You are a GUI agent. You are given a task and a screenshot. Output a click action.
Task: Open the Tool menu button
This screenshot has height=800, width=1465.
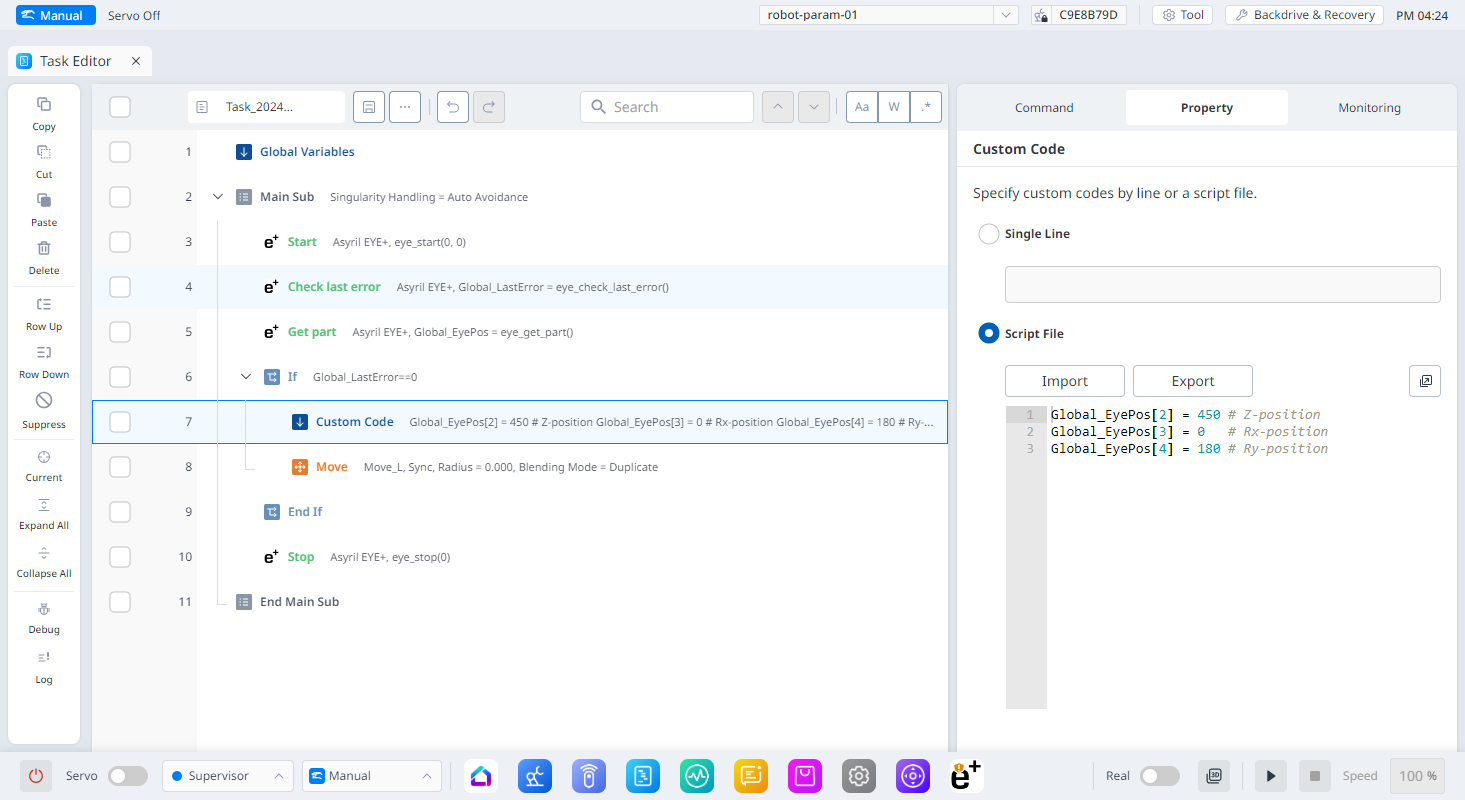pos(1182,15)
